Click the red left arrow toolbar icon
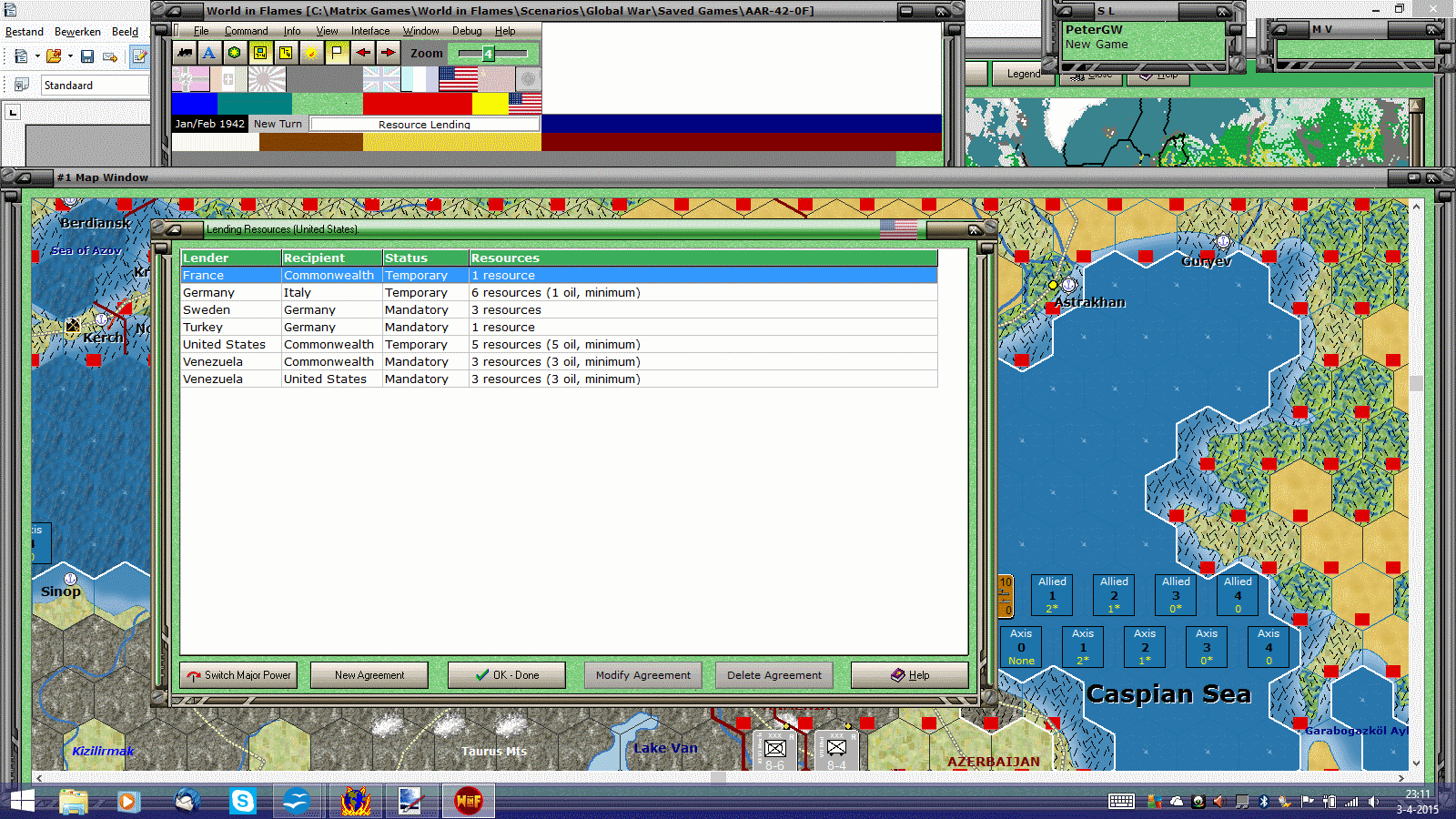Screen dimensions: 1456x819 (x=363, y=53)
